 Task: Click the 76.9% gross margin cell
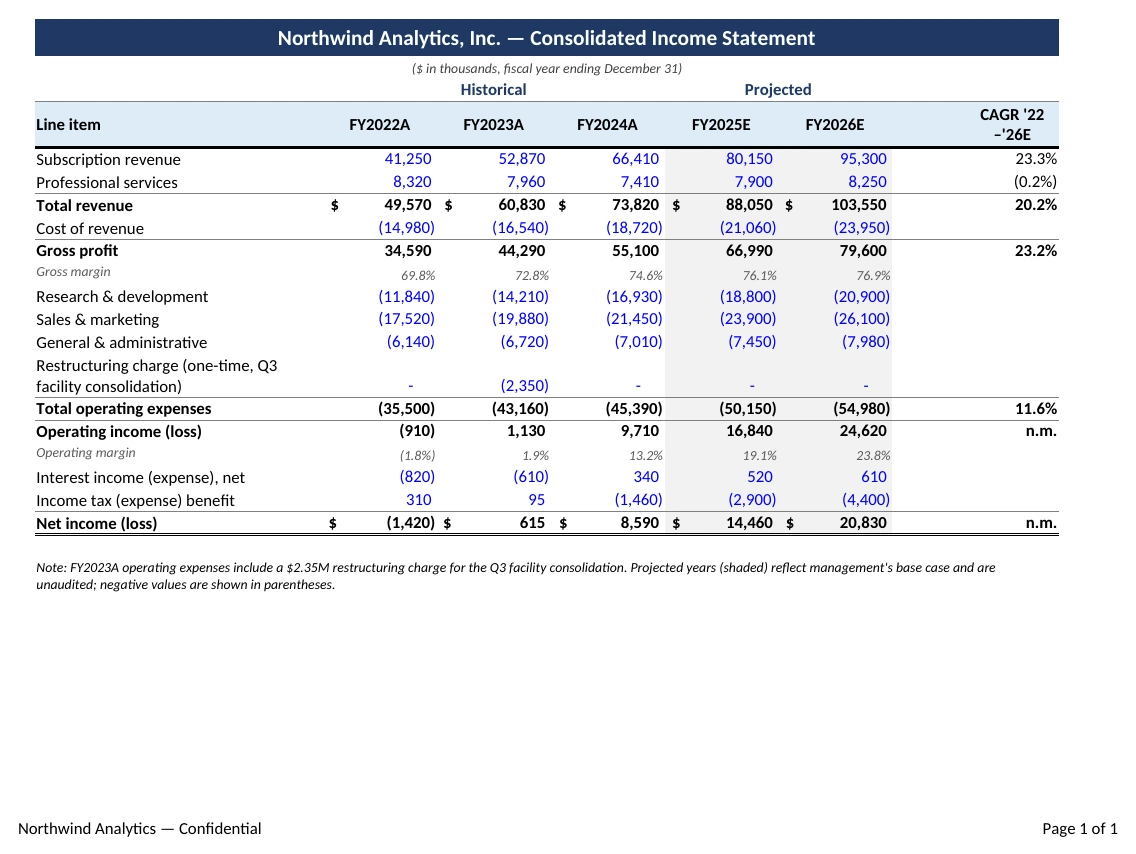[873, 275]
